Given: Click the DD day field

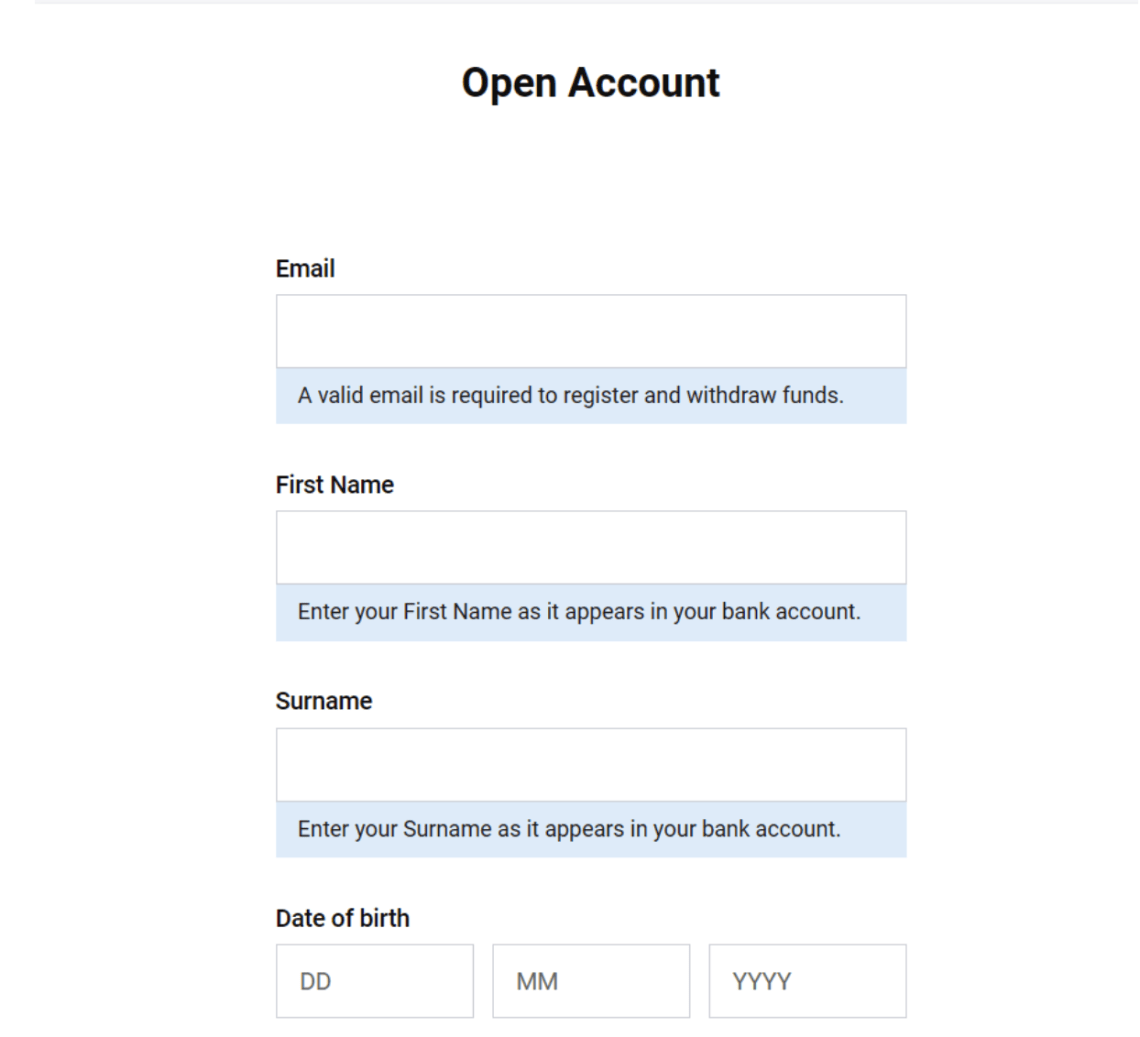Looking at the screenshot, I should click(x=375, y=981).
